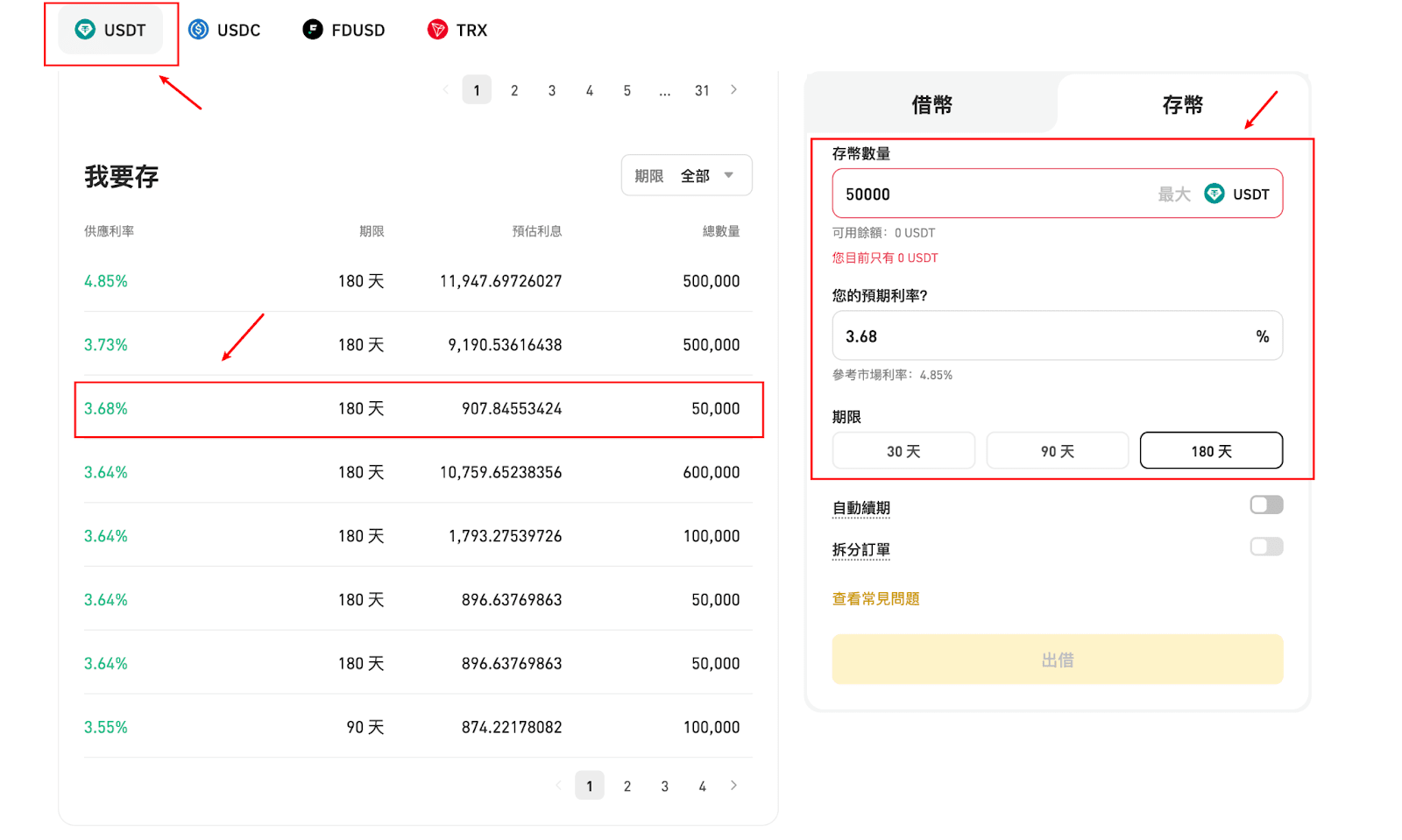The image size is (1402, 840).
Task: Click the 10,759.65238356 estimated interest value
Action: click(500, 473)
